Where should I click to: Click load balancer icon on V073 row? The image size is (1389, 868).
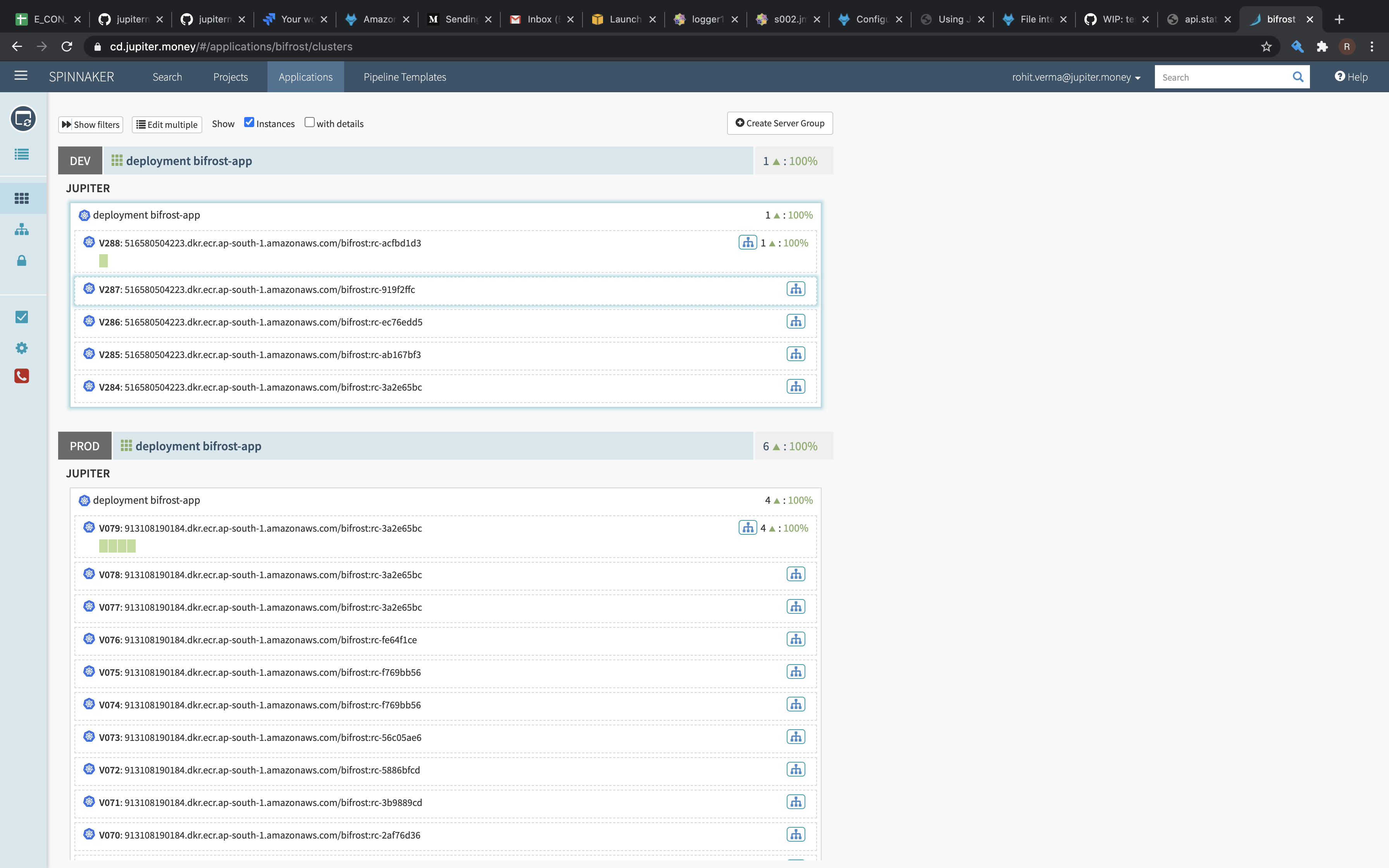point(796,737)
